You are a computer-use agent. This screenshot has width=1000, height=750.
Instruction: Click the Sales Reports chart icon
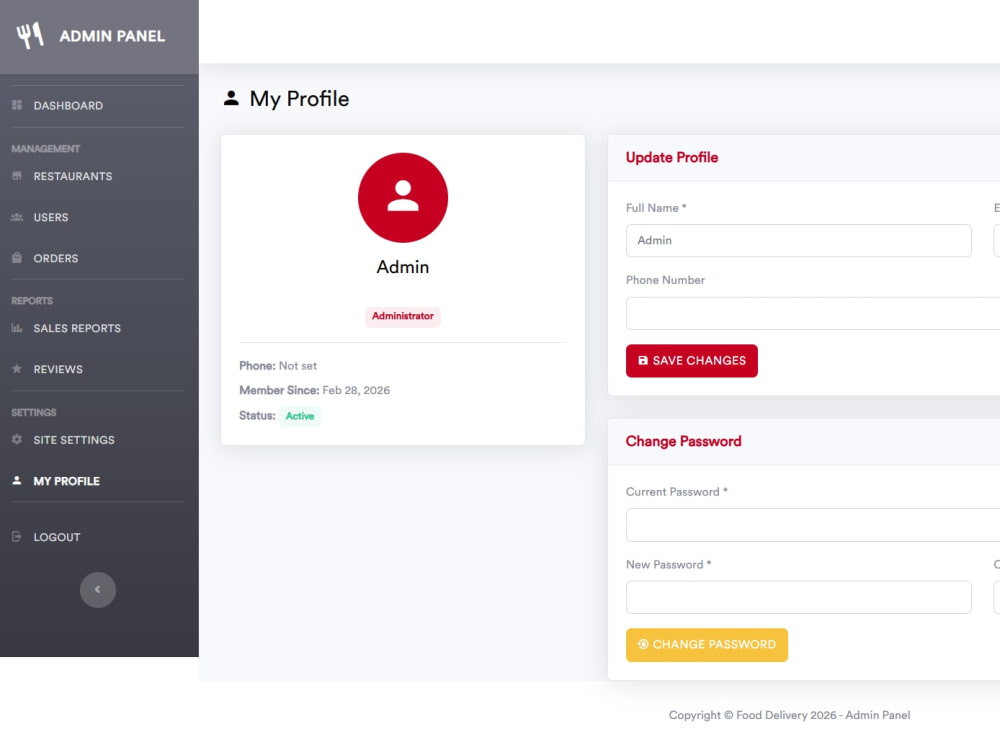coord(17,328)
